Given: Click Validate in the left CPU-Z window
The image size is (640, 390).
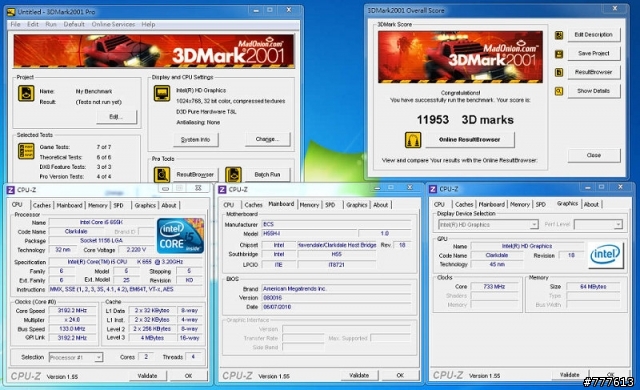Looking at the screenshot, I should click(147, 376).
